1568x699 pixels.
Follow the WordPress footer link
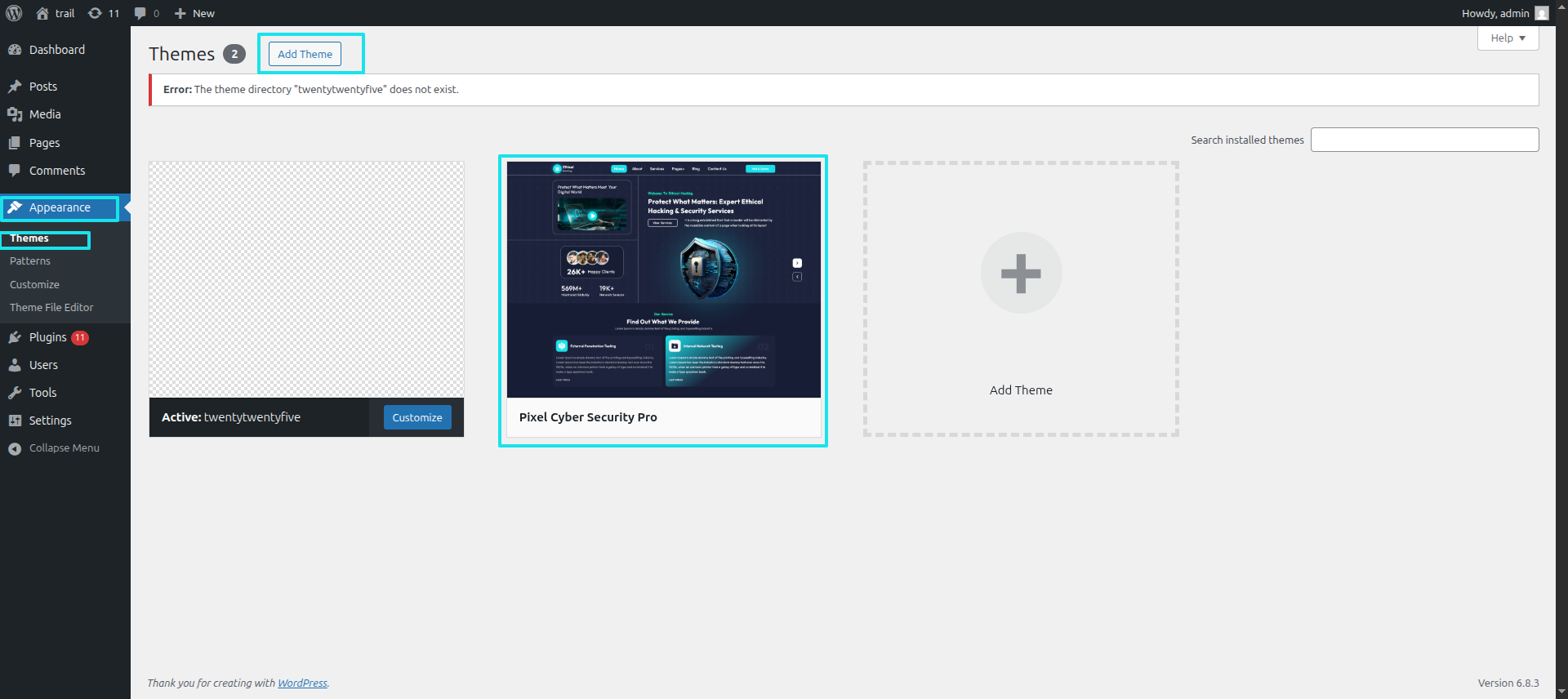tap(302, 683)
